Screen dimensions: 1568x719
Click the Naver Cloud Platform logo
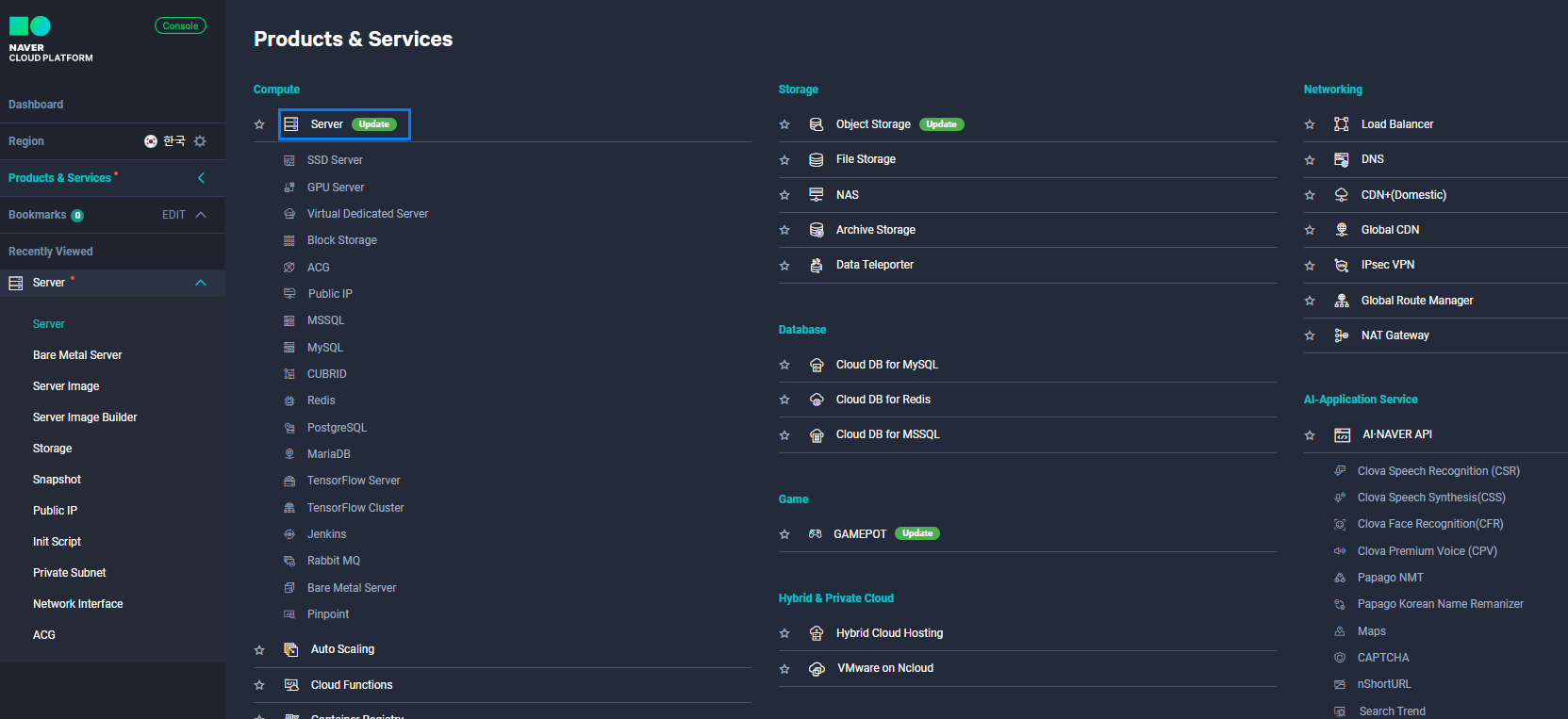tap(51, 40)
